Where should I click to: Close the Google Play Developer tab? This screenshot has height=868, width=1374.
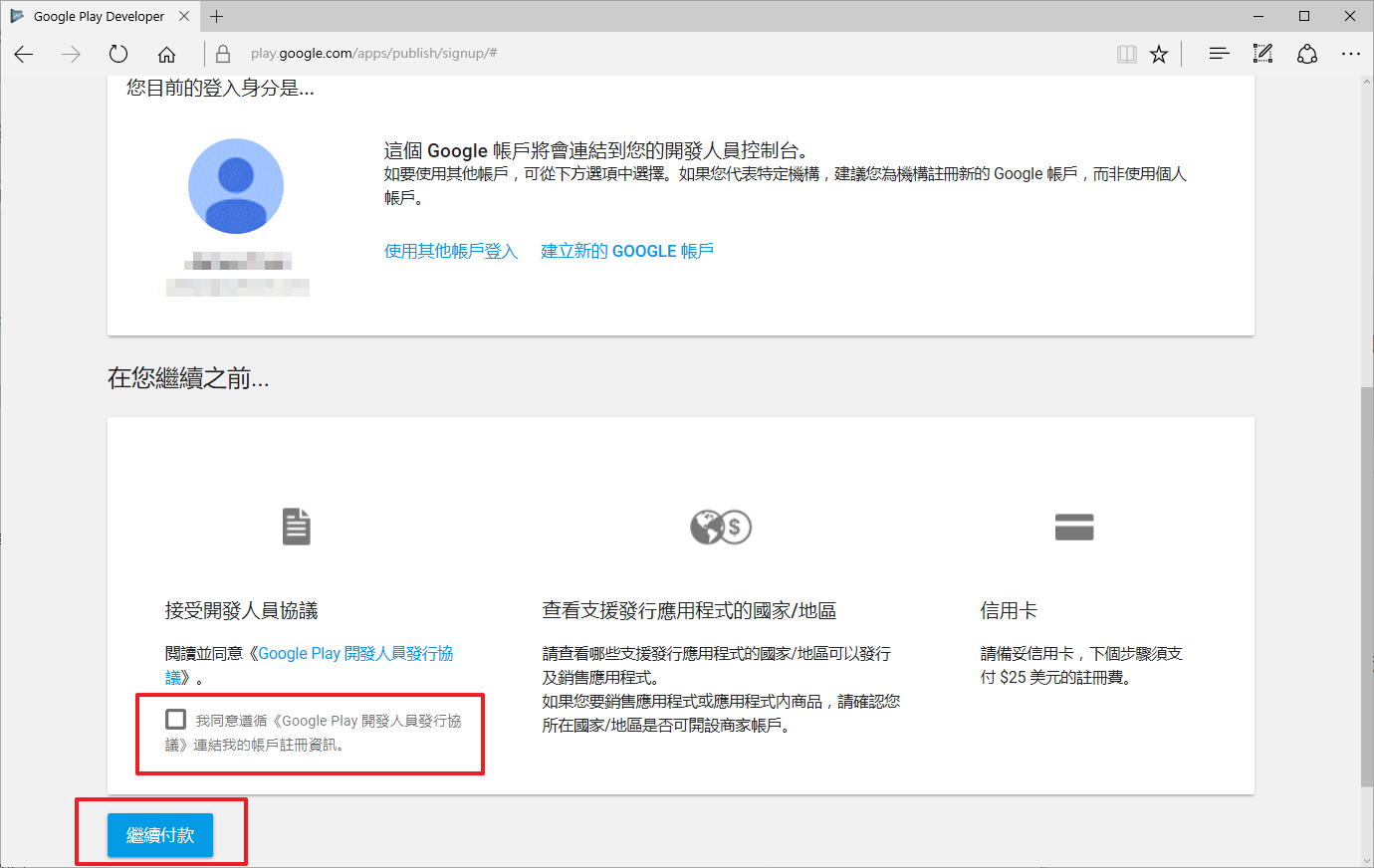point(184,16)
